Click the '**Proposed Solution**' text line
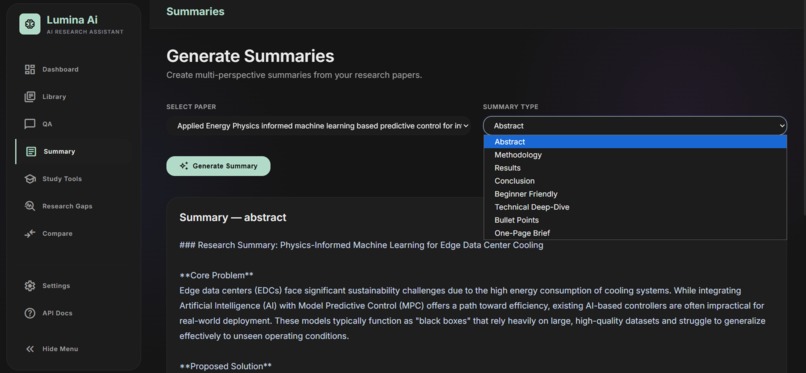Screen dimensions: 806x373 [226, 366]
